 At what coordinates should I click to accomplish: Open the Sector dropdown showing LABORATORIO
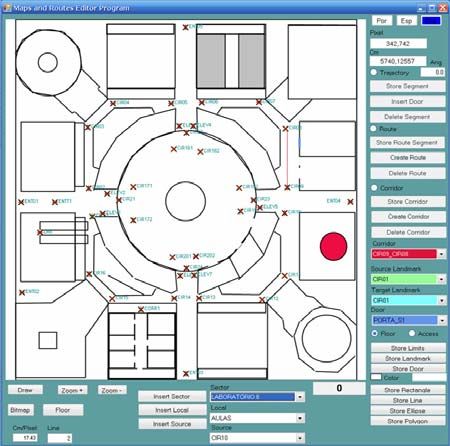[x=300, y=397]
